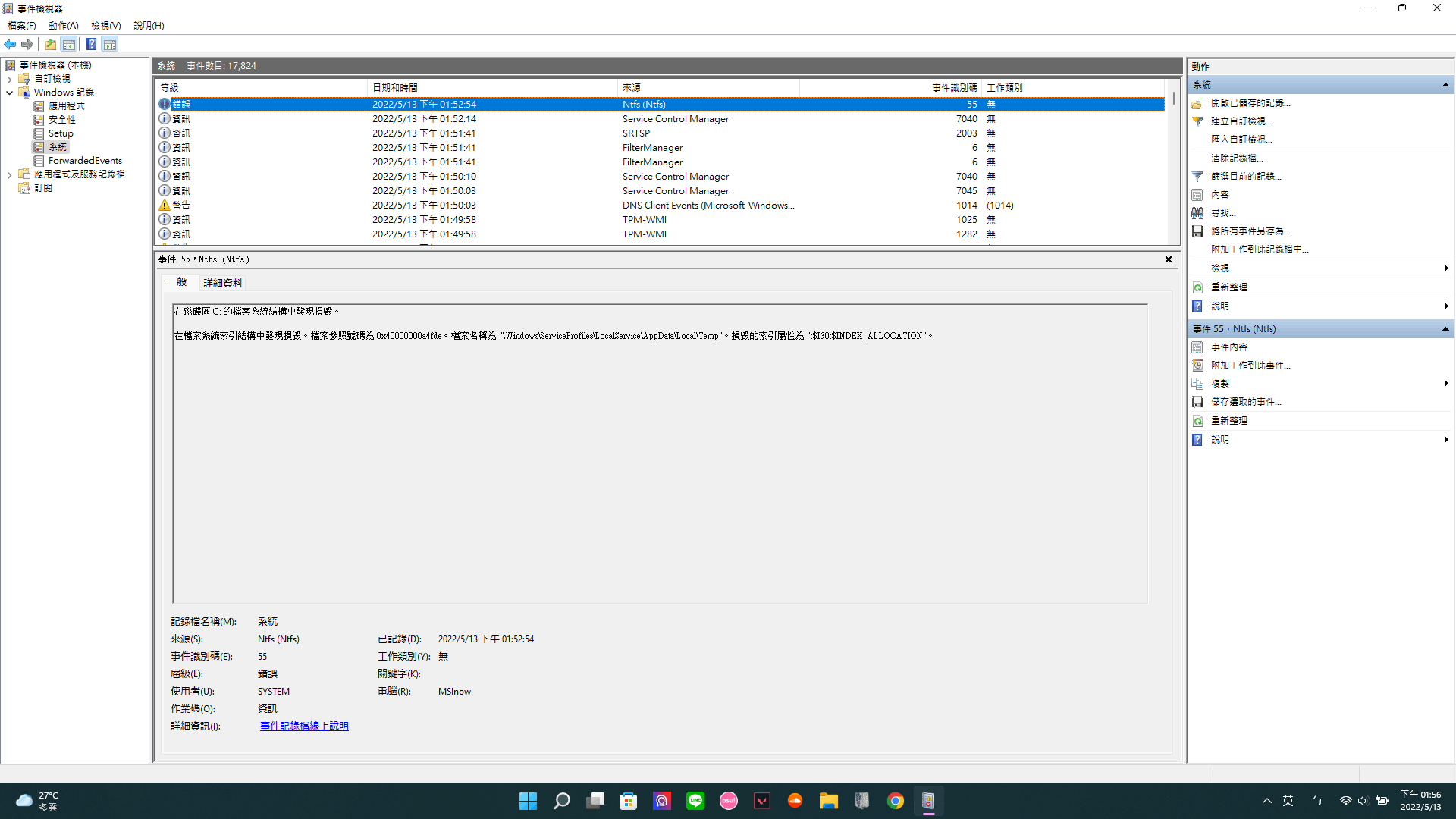1456x819 pixels.
Task: Open 事件內容 in actions pane
Action: (1228, 347)
